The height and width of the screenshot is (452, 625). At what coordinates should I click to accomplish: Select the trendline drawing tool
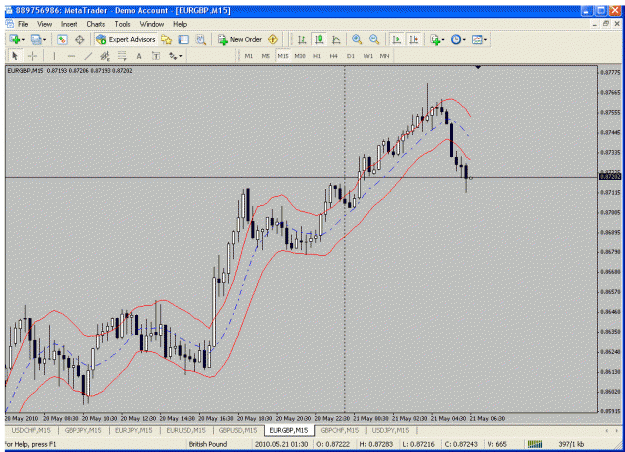88,56
